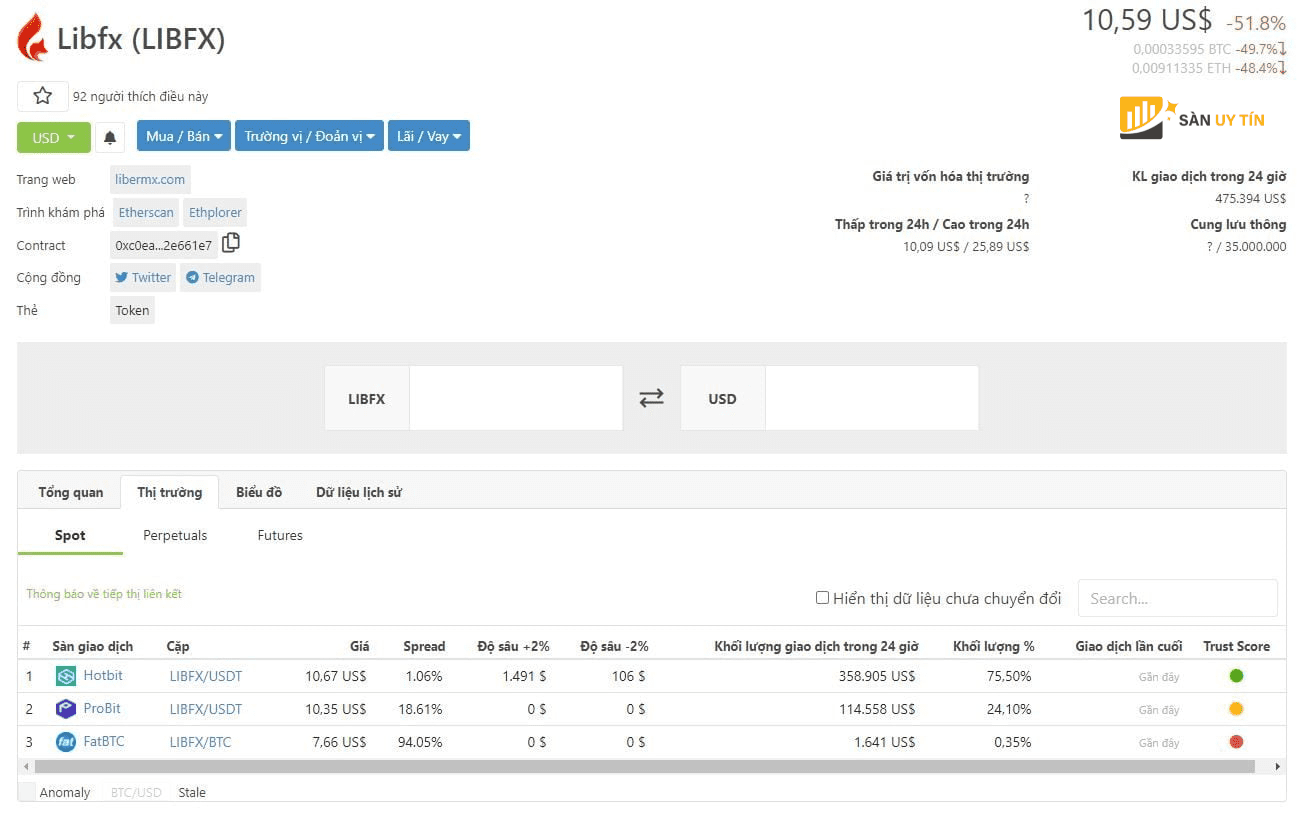Viewport: 1313px width, 817px height.
Task: Click the contract address 0xc0ea...2e661e7
Action: click(x=163, y=245)
